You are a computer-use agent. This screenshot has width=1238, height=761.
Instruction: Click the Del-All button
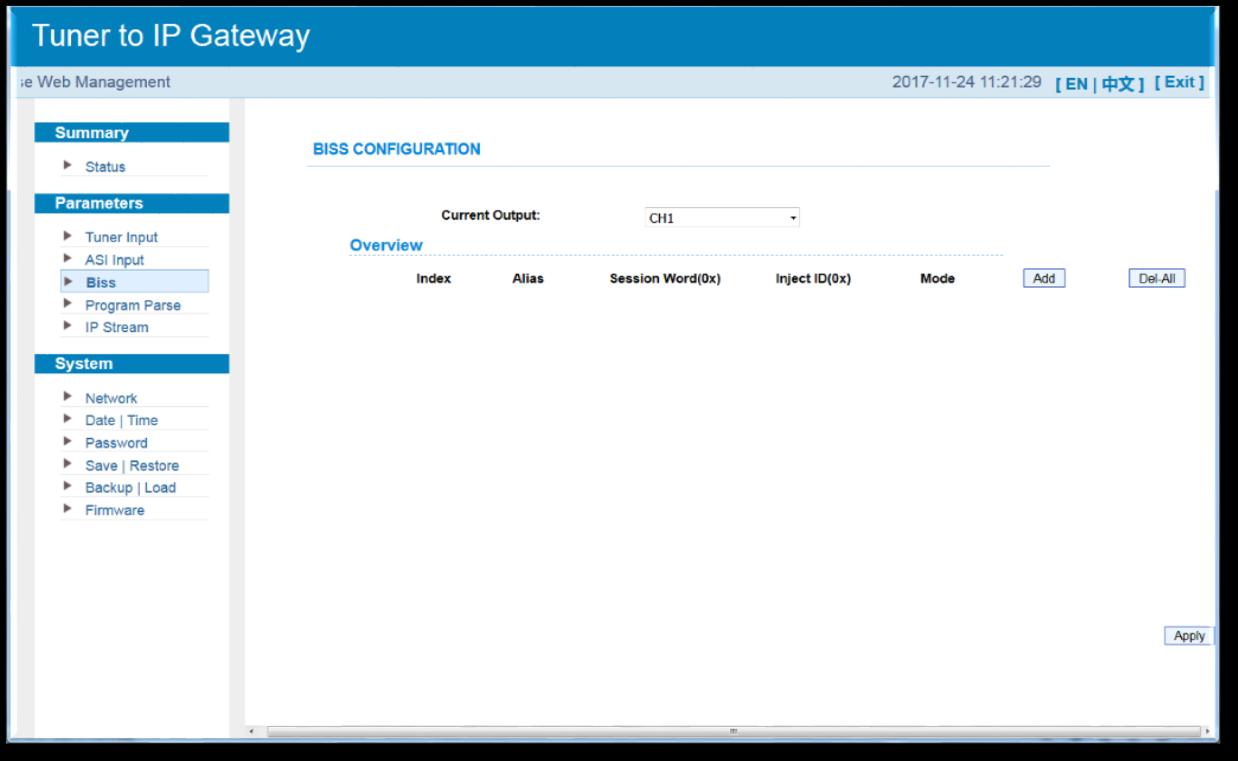(1156, 279)
